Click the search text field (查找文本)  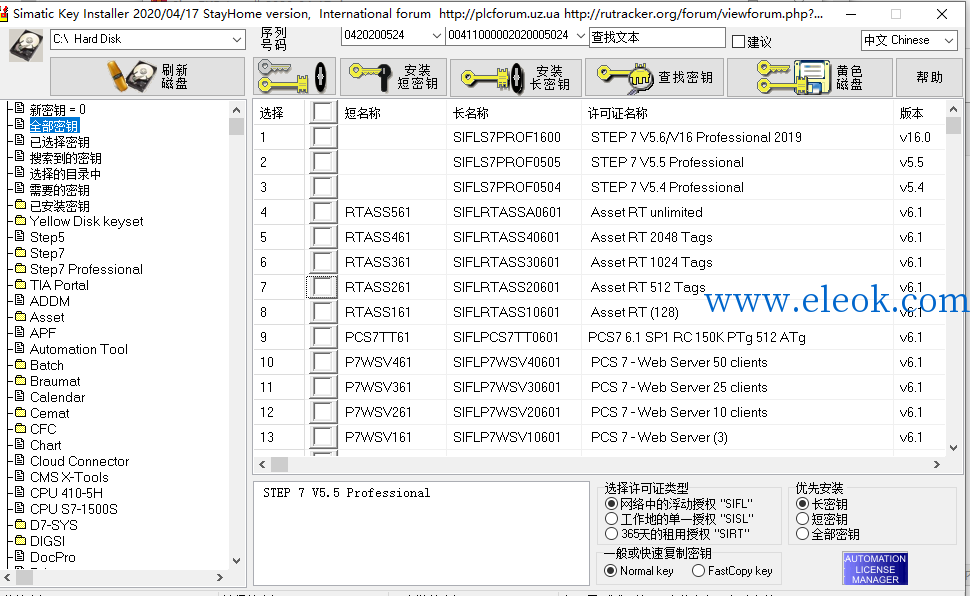pos(657,37)
